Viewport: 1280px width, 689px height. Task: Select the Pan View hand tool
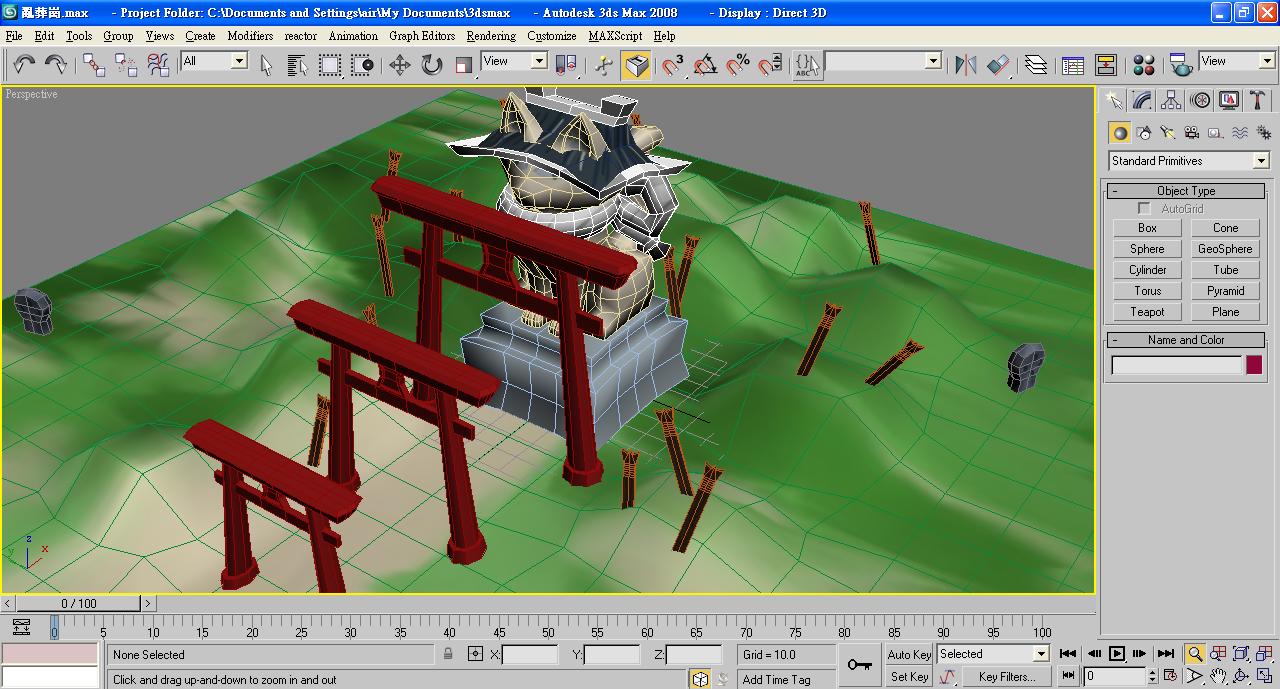(x=1218, y=677)
